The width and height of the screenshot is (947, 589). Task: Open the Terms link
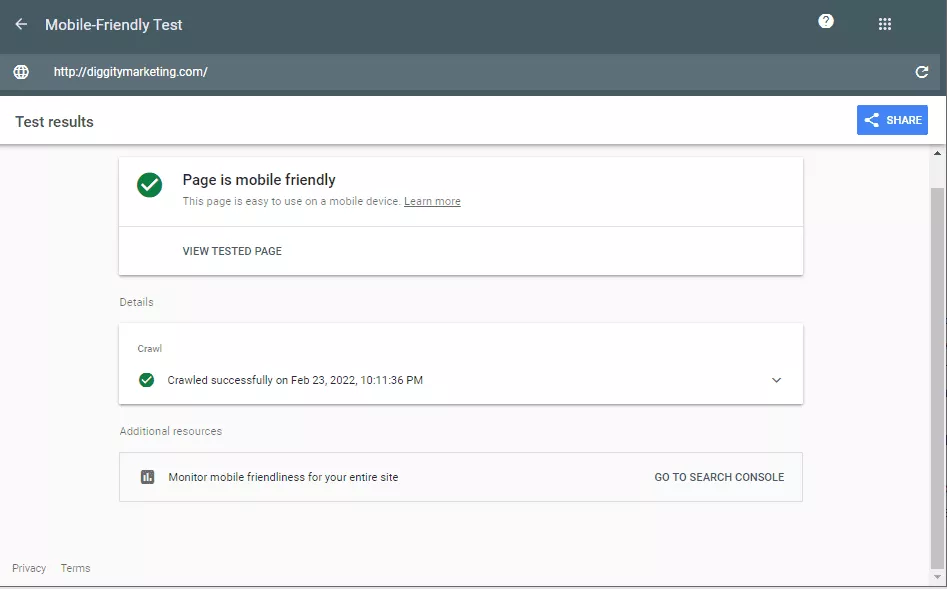[x=75, y=568]
